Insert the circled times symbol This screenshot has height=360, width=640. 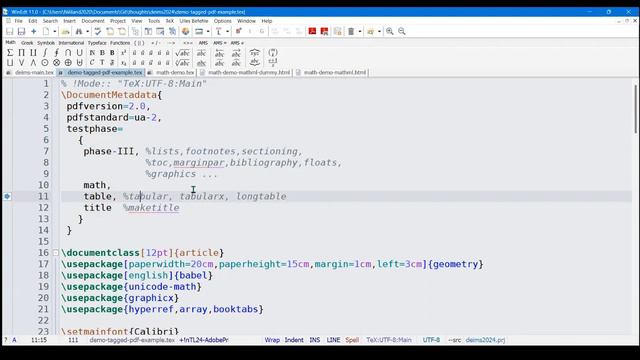click(x=56, y=63)
